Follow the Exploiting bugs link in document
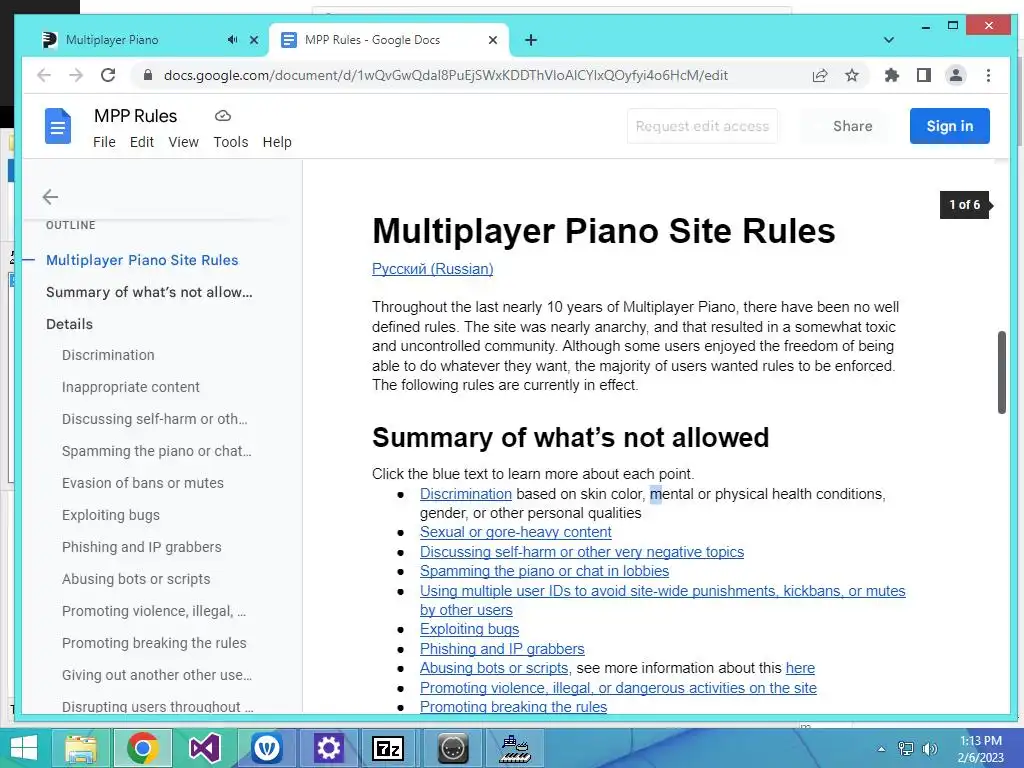 469,629
